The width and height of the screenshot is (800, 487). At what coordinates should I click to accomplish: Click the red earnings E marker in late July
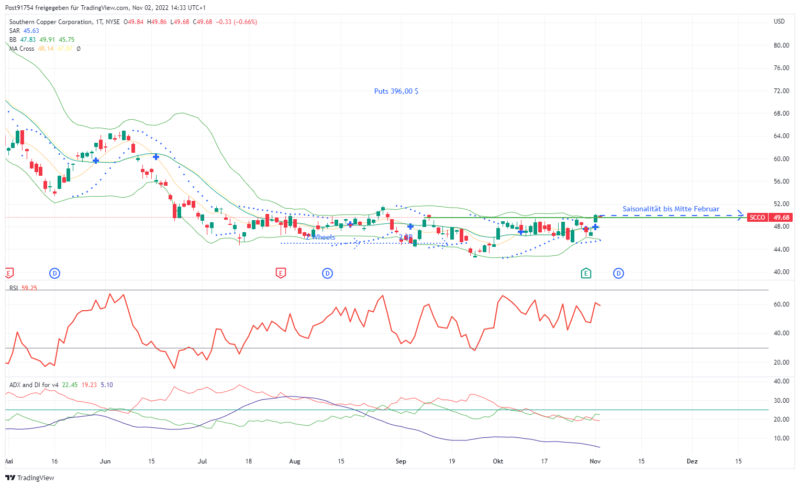click(x=280, y=272)
